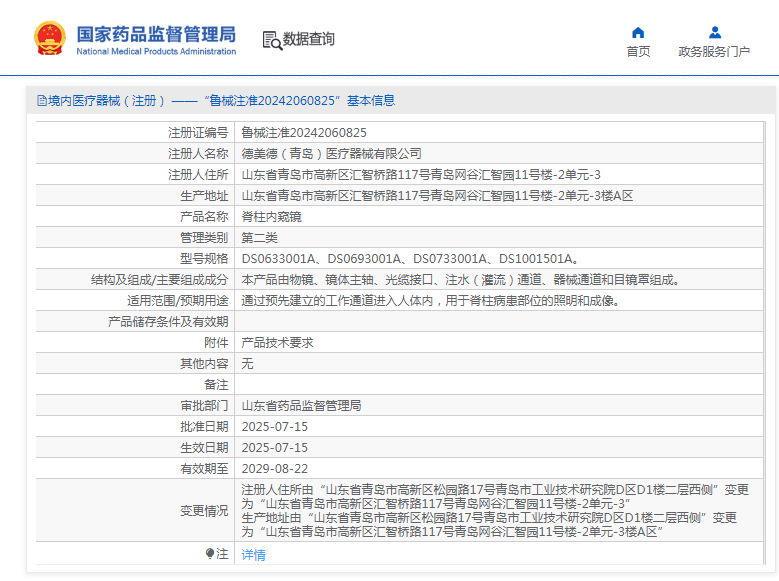Click the 首页 home icon
Screen dimensions: 779x581
638,33
